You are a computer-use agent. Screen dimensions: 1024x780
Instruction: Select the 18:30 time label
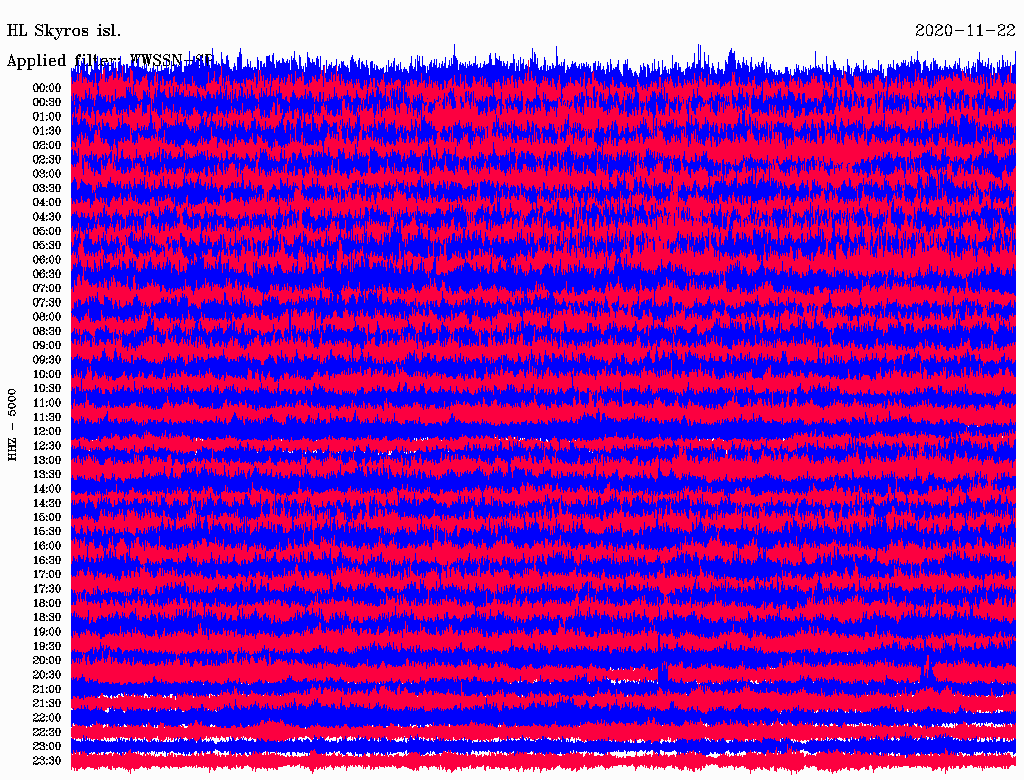coord(47,617)
